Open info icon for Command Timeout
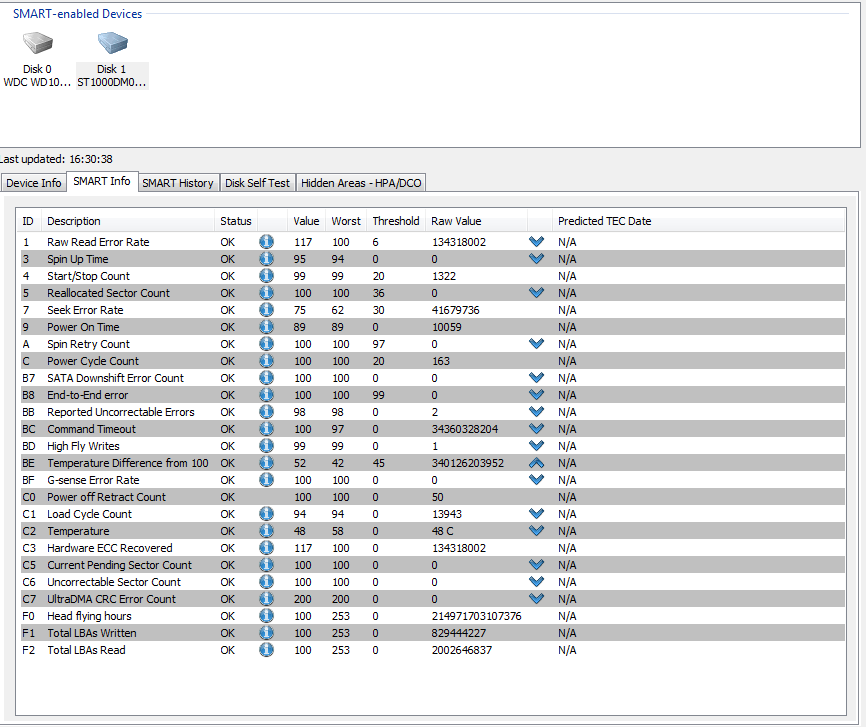 266,429
